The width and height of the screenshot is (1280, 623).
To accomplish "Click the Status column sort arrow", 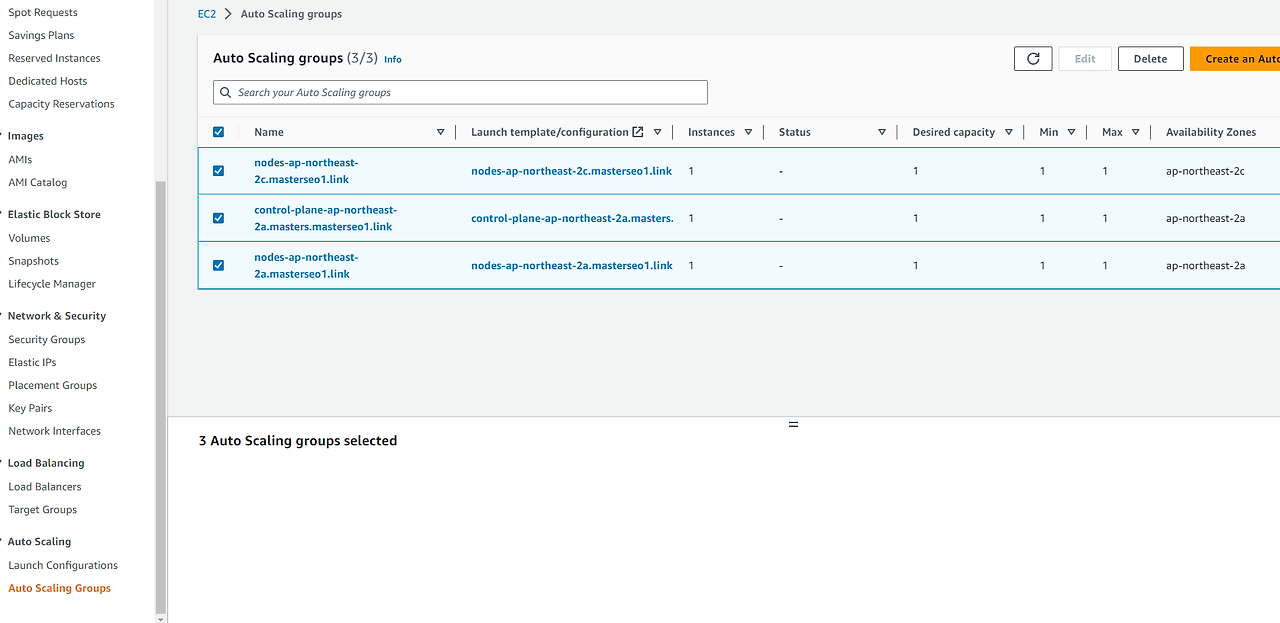I will click(882, 132).
